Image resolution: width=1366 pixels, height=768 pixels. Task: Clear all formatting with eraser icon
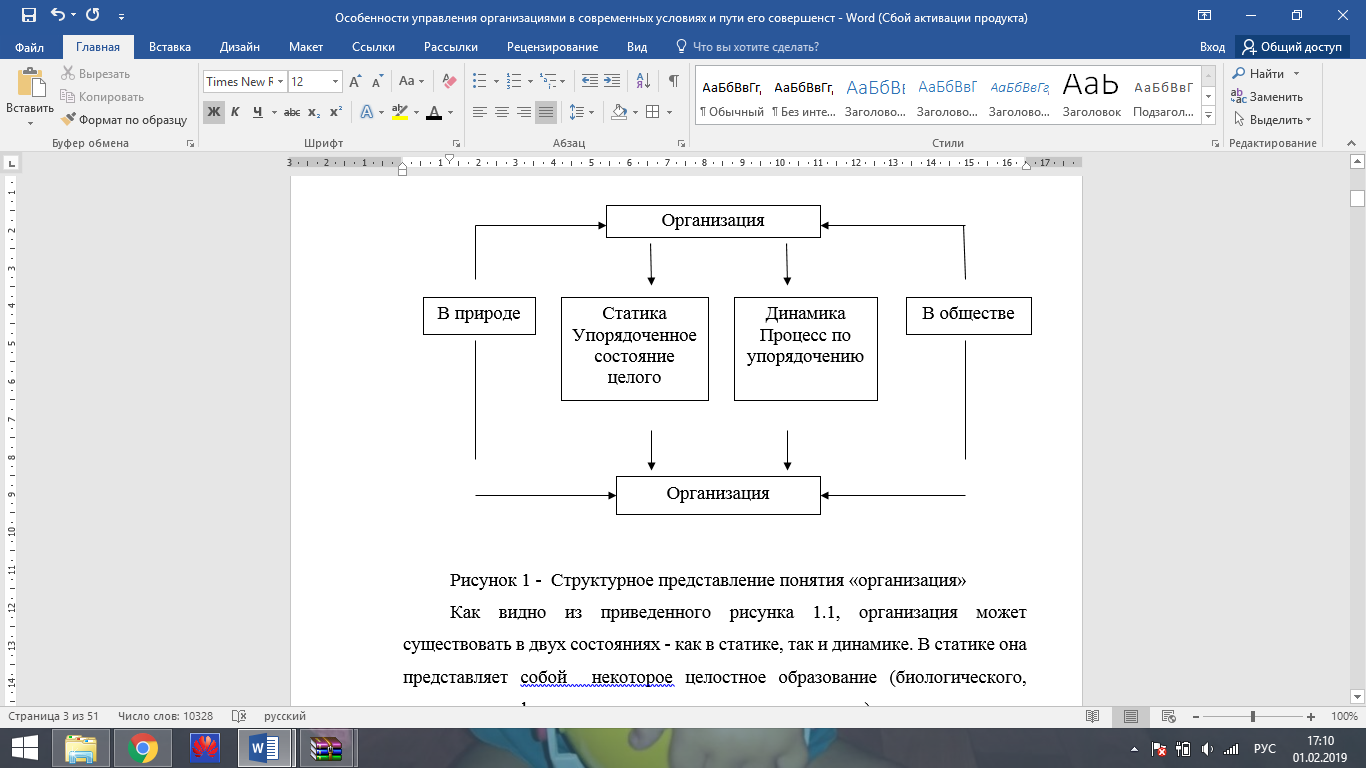[x=449, y=82]
